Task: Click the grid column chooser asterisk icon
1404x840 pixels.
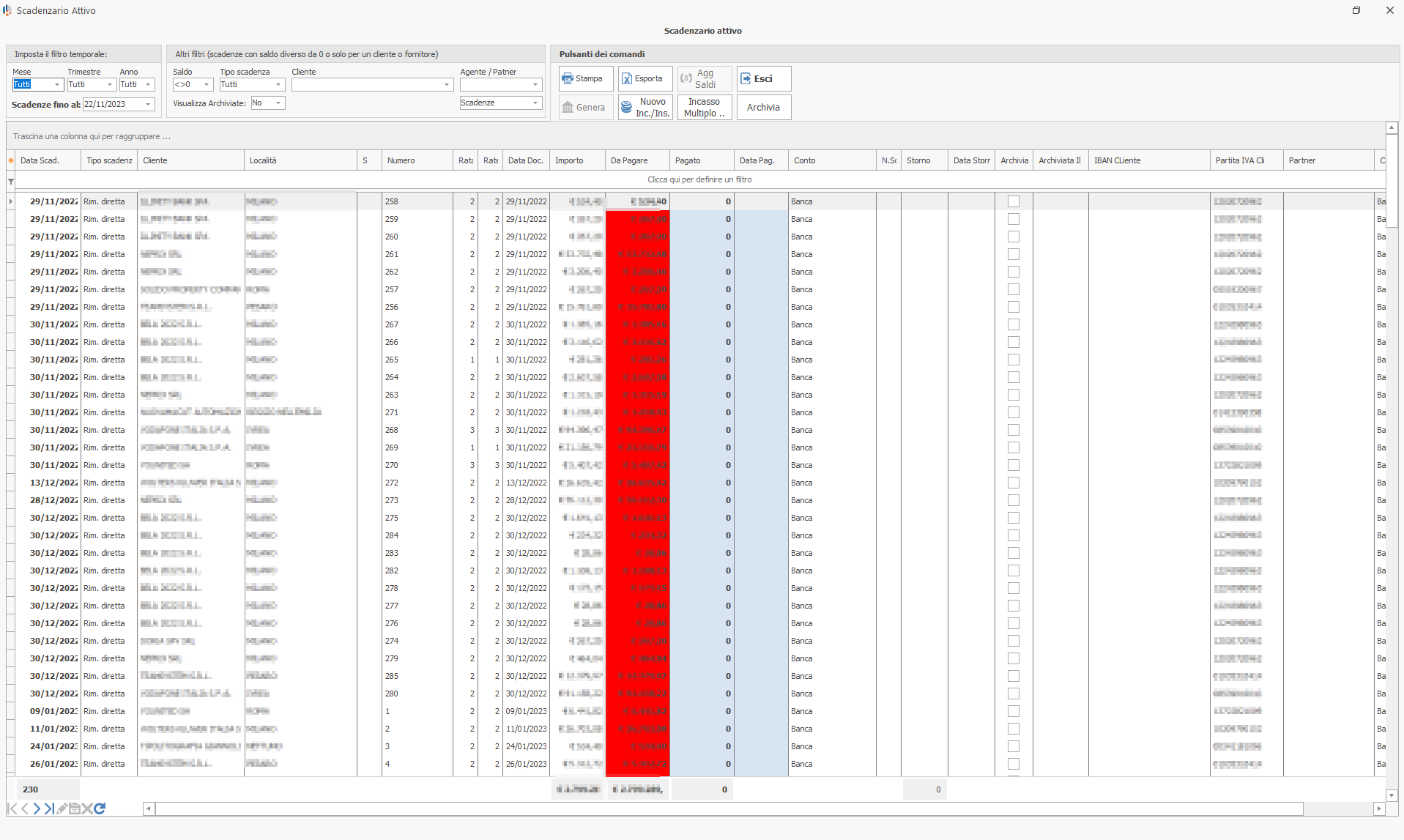Action: pyautogui.click(x=11, y=160)
